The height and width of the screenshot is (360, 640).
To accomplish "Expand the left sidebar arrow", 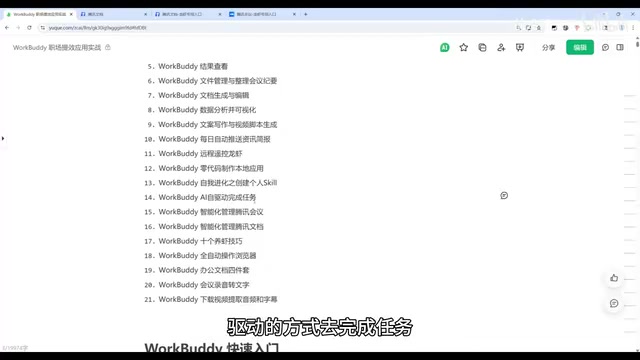I will coord(3,138).
